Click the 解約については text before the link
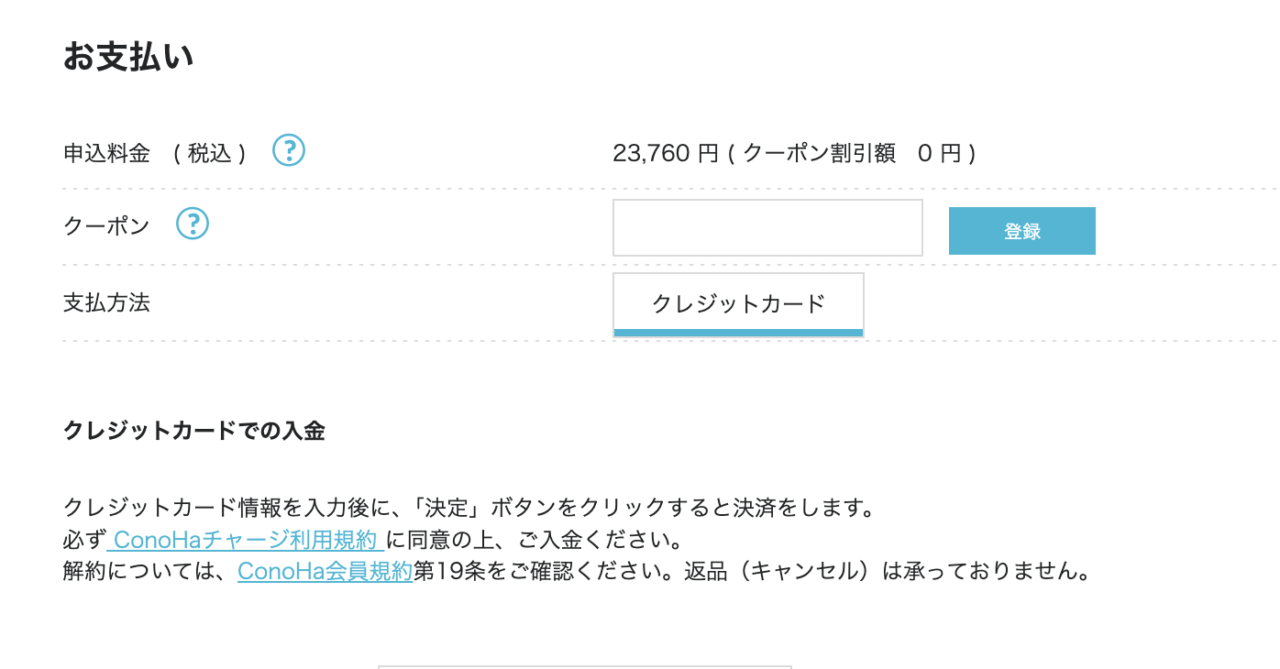This screenshot has width=1280, height=669. (x=150, y=572)
